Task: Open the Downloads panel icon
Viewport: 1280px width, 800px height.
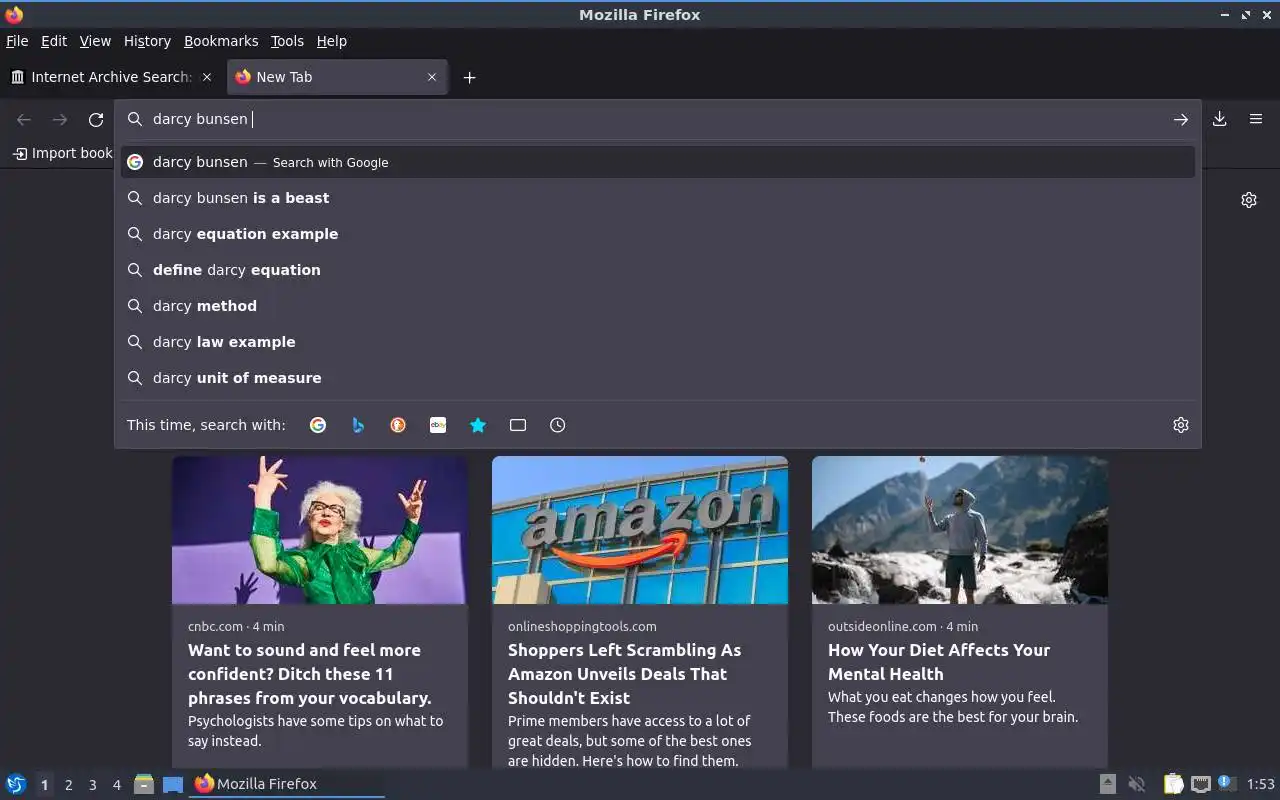Action: pos(1220,119)
